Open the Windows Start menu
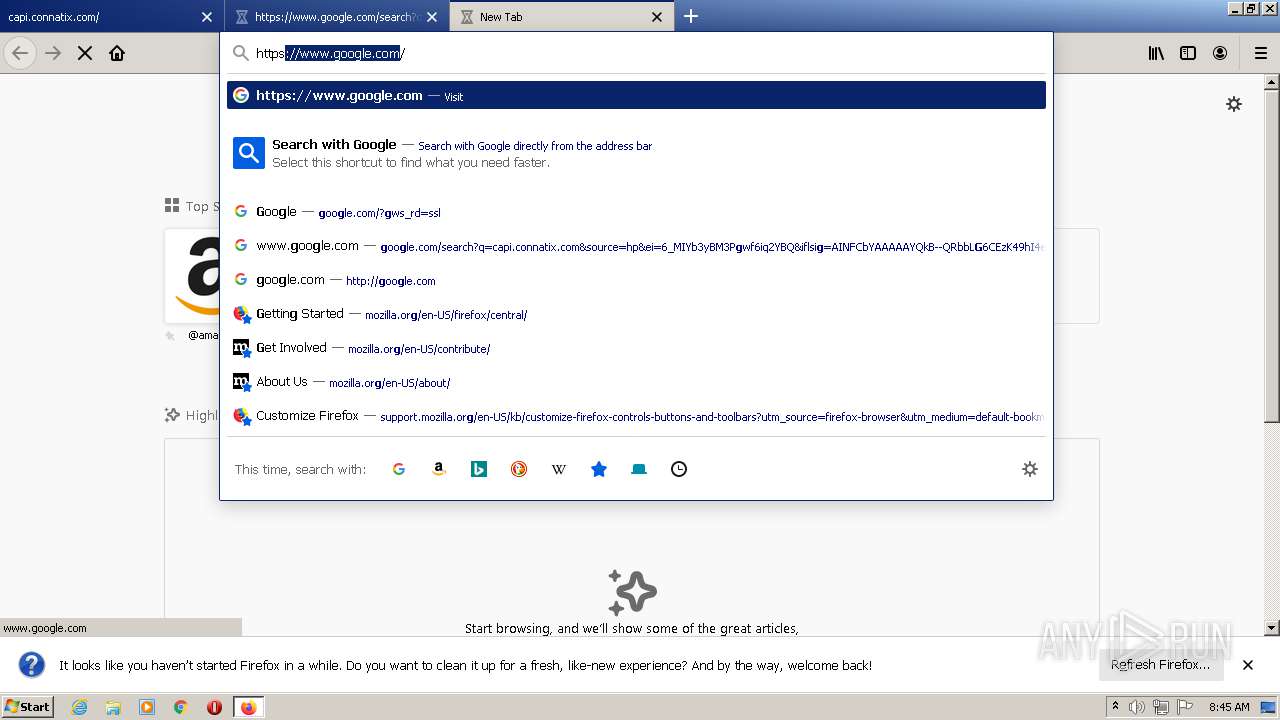The width and height of the screenshot is (1280, 720). 28,706
